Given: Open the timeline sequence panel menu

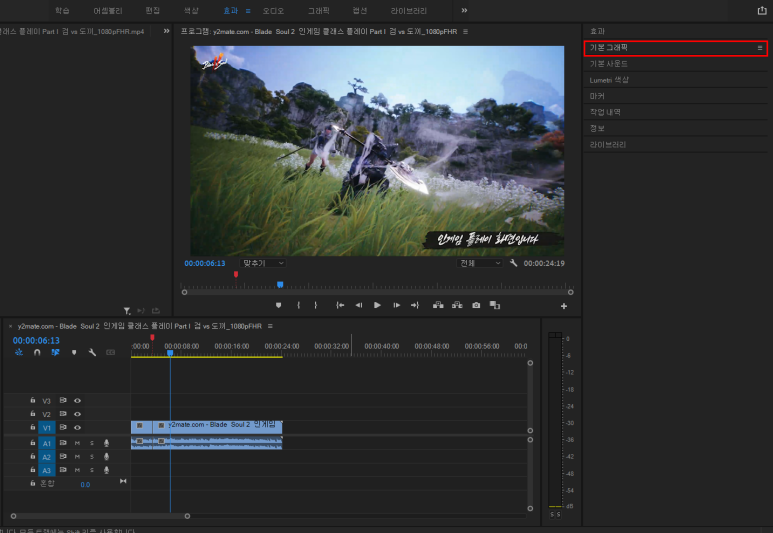Looking at the screenshot, I should 270,326.
